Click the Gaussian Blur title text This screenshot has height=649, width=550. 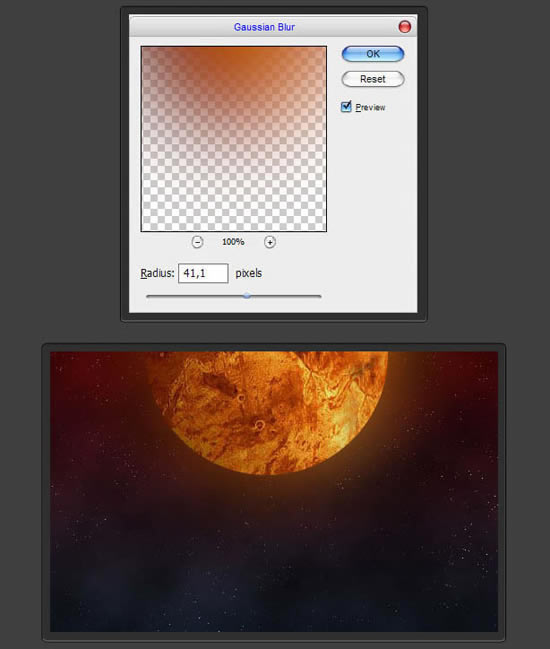264,27
